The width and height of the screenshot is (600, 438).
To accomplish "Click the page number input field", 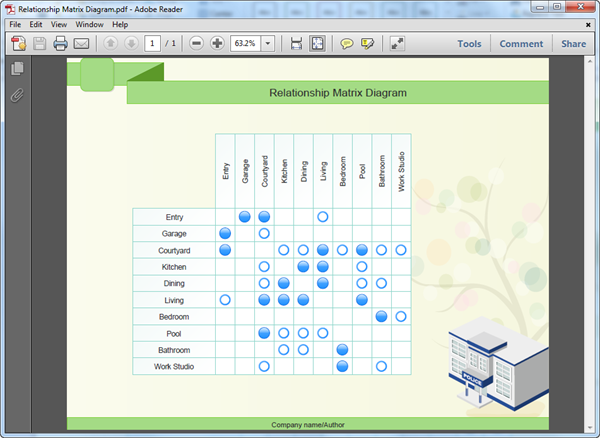I will pyautogui.click(x=152, y=44).
